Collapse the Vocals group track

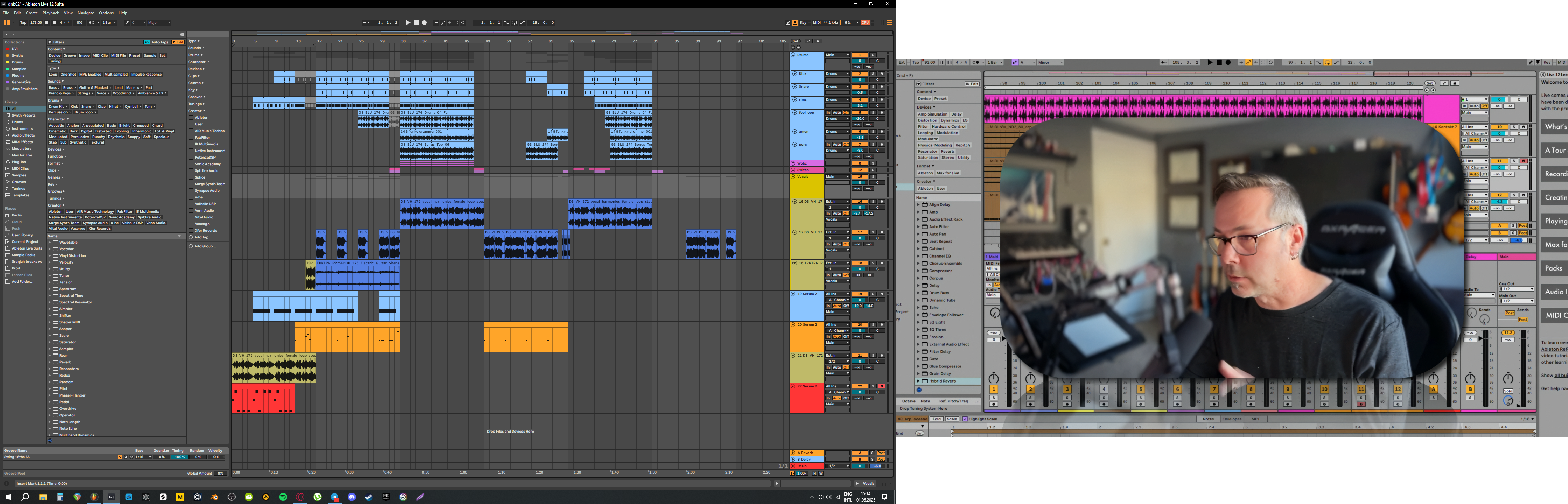coord(794,176)
